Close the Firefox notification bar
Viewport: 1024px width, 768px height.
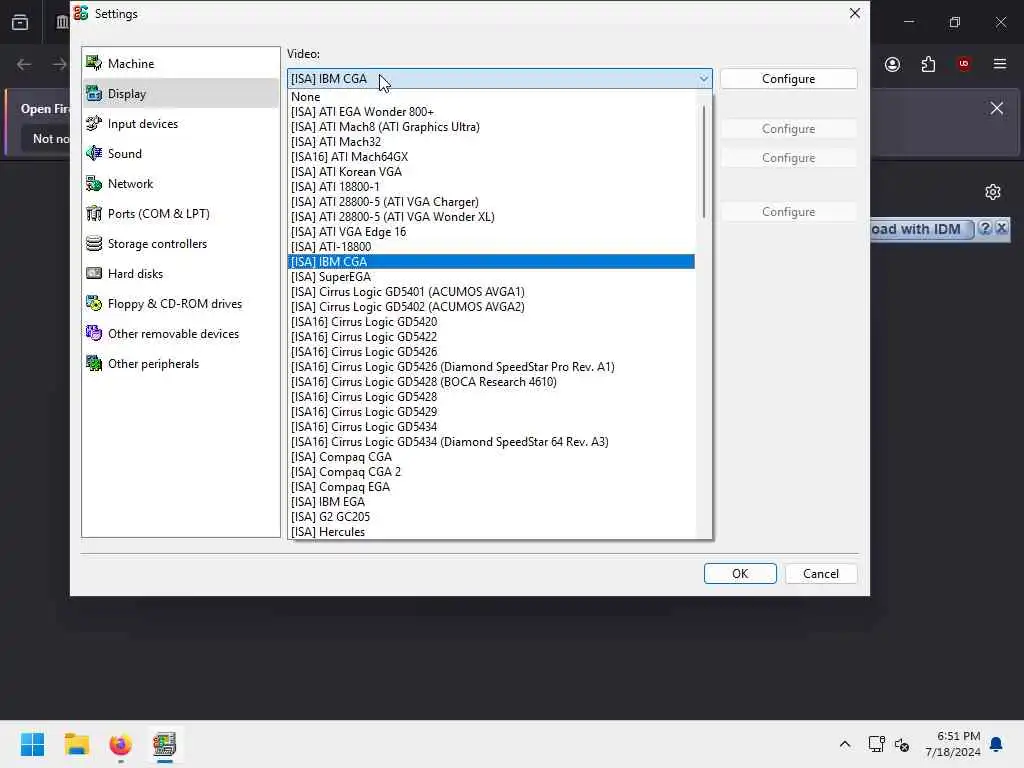996,108
